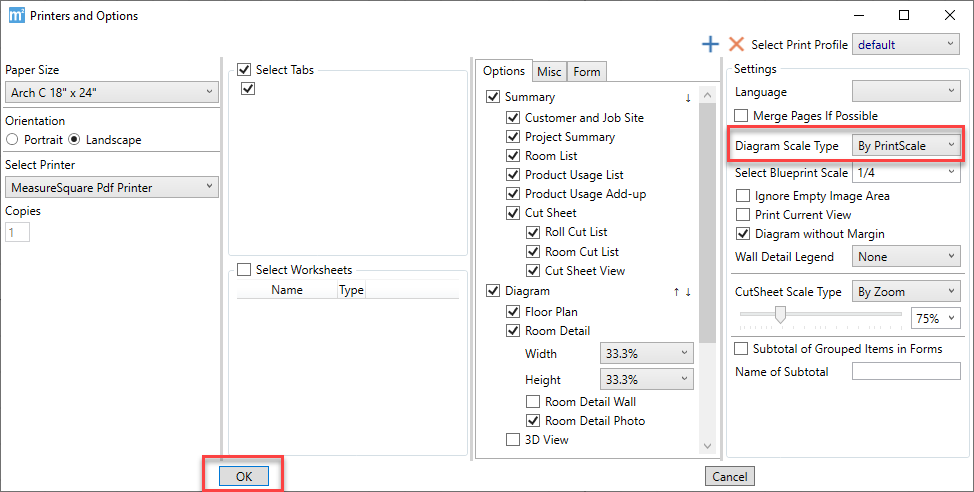Click the blue plus add profile icon
This screenshot has width=974, height=492.
710,44
